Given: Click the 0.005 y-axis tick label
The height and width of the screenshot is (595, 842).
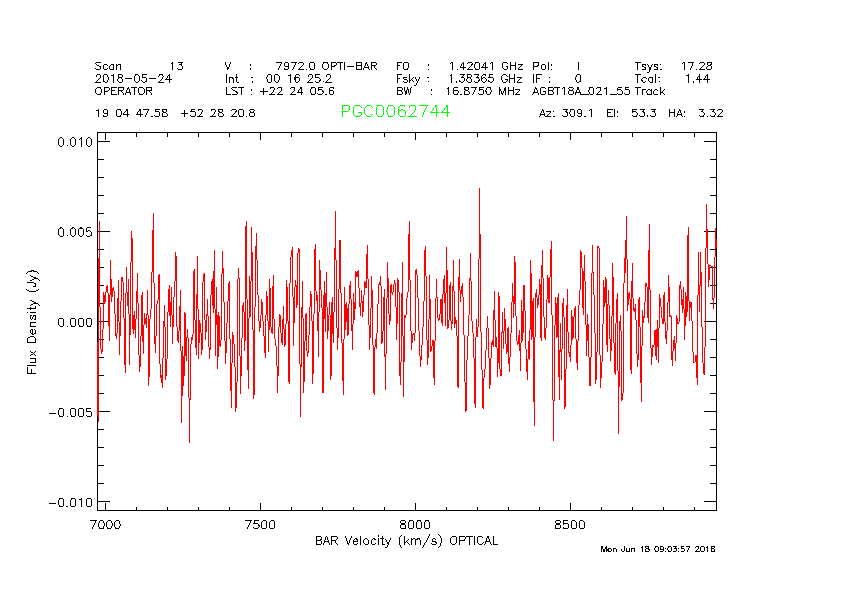Looking at the screenshot, I should coord(75,232).
